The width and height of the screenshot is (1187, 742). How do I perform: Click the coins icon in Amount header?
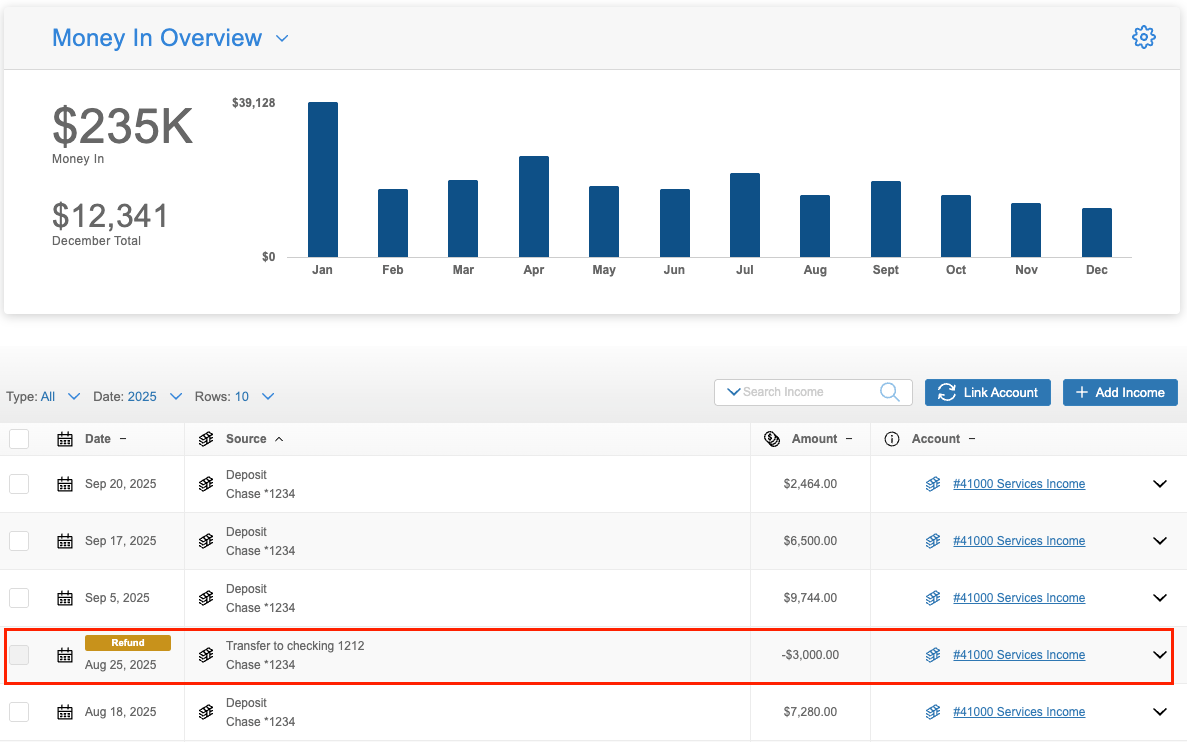click(772, 439)
